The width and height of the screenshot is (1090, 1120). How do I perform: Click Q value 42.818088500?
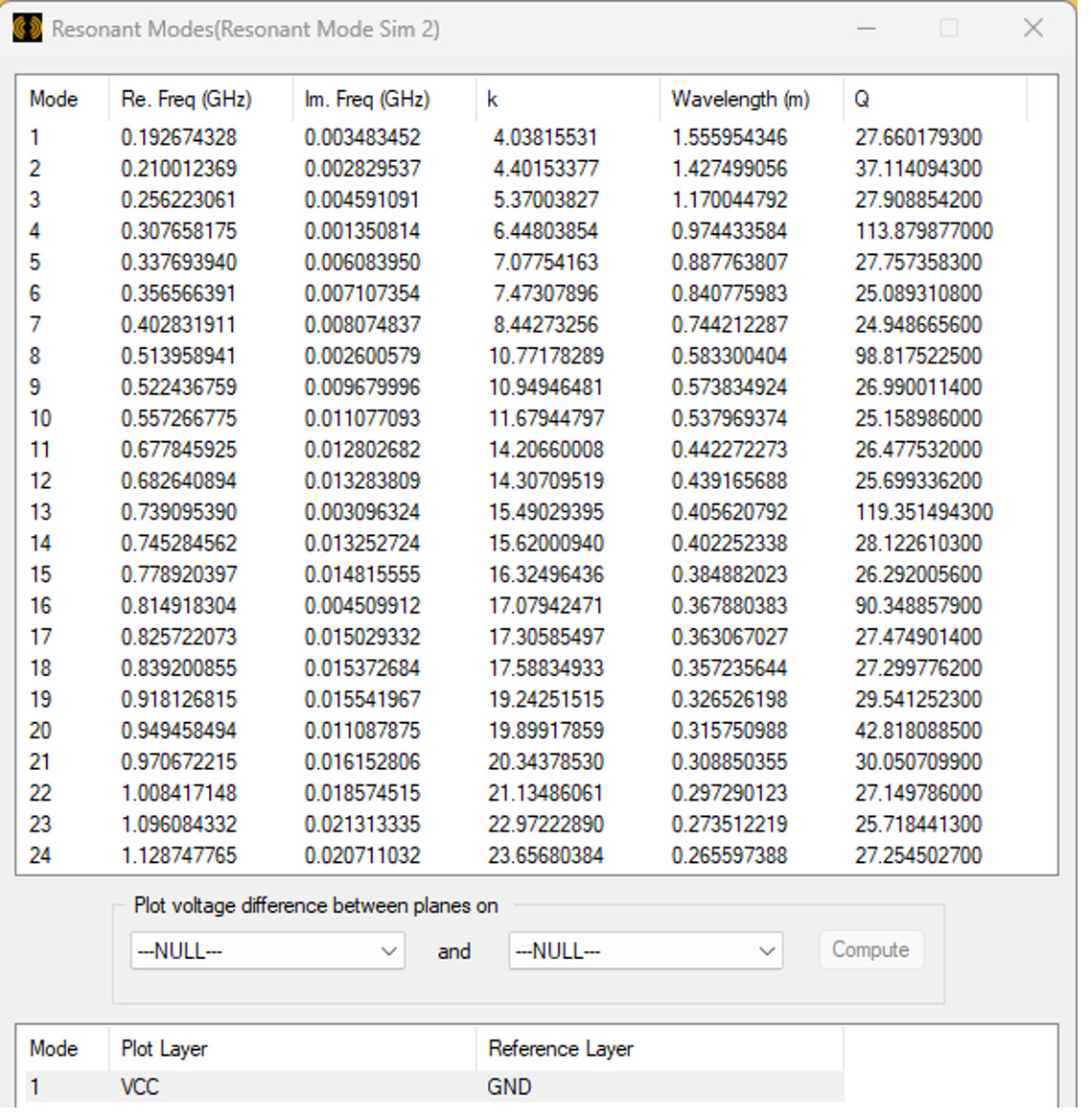point(918,731)
